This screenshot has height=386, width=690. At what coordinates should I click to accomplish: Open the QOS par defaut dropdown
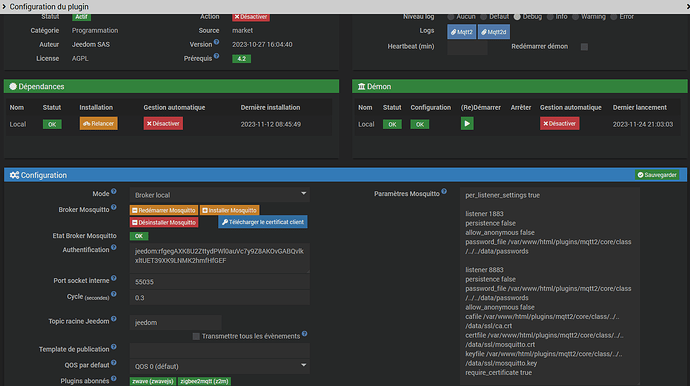220,366
